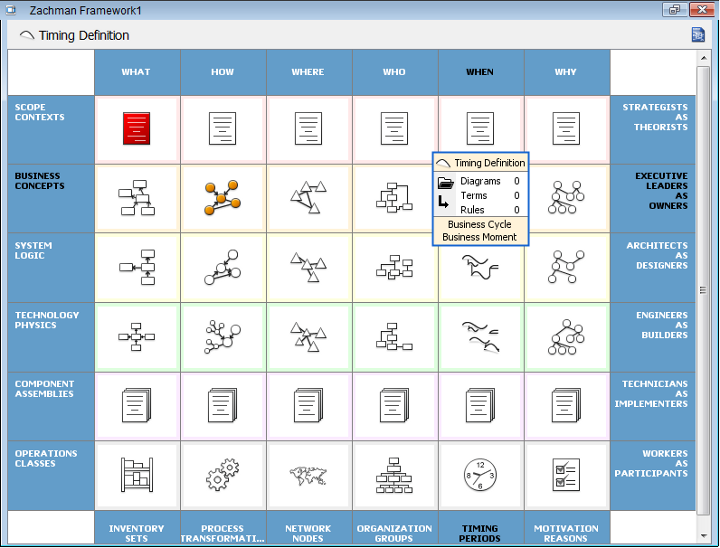Click the Technology Physics row header

point(51,337)
